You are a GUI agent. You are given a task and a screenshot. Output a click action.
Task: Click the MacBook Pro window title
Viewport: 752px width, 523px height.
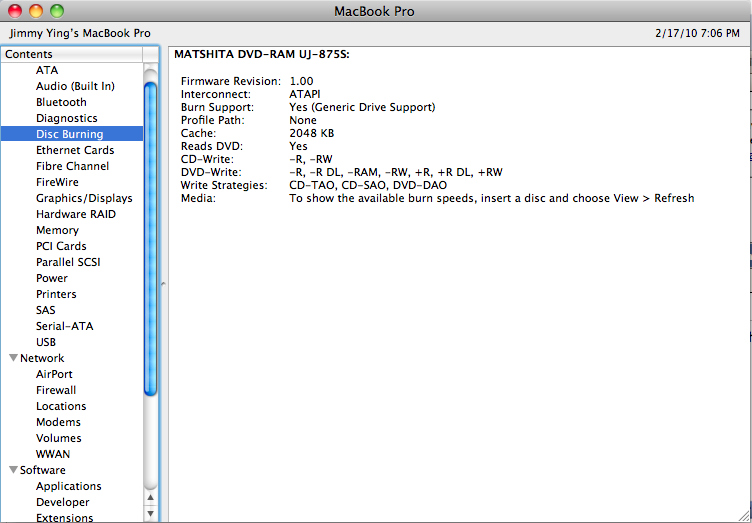click(x=374, y=11)
